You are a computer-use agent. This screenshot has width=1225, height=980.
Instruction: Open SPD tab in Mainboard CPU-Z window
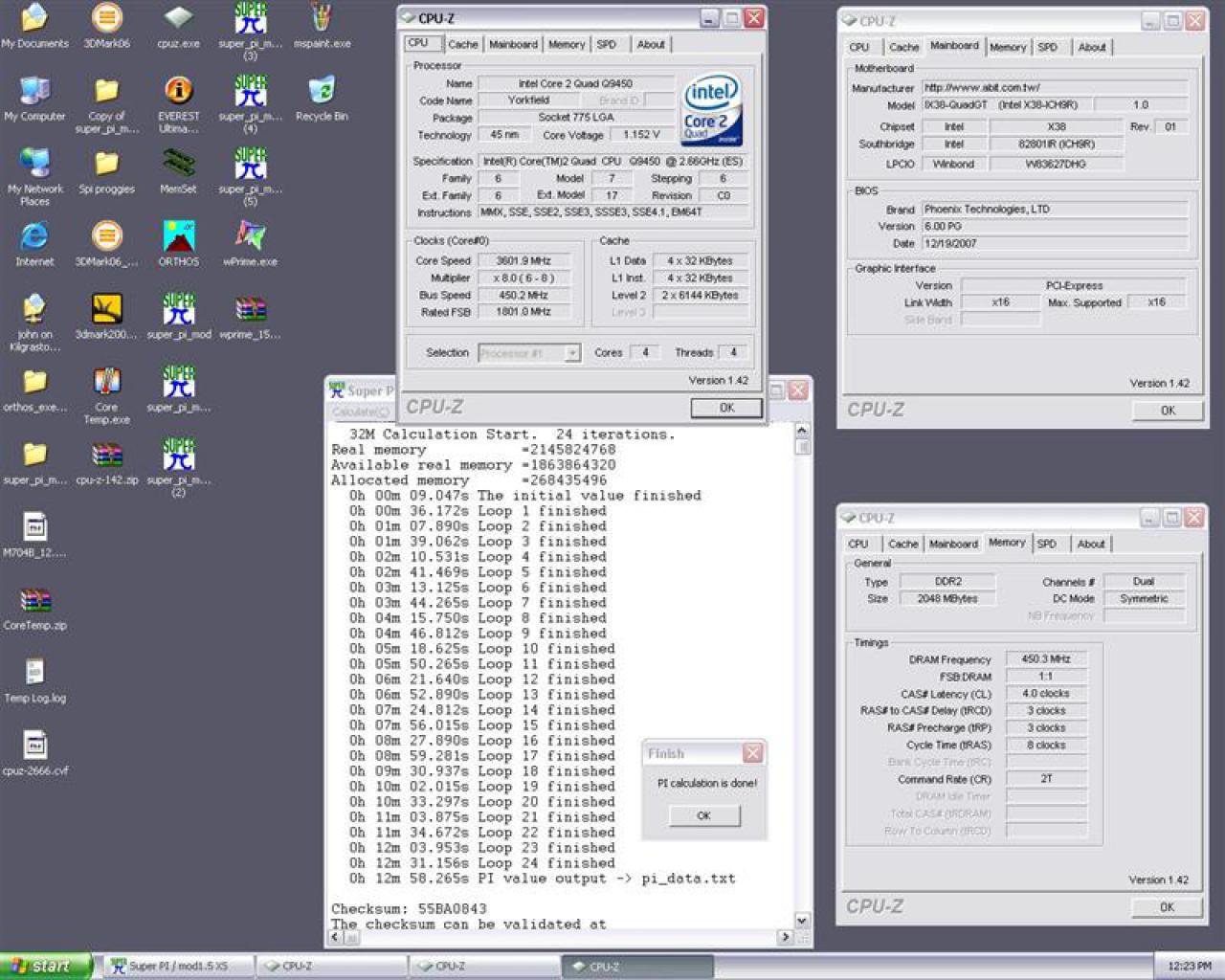click(x=1048, y=47)
